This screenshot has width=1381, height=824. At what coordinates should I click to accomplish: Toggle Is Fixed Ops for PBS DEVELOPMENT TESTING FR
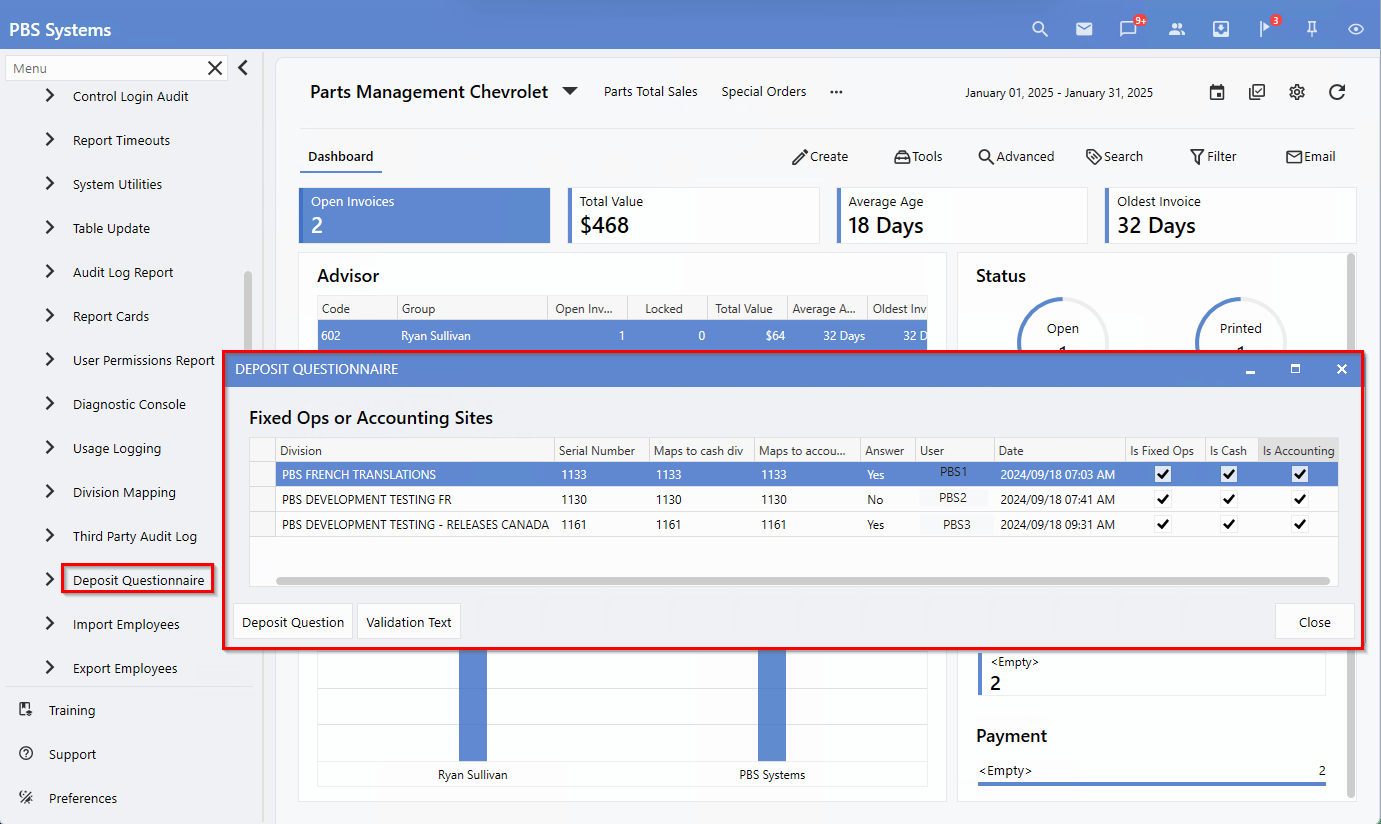(1163, 499)
